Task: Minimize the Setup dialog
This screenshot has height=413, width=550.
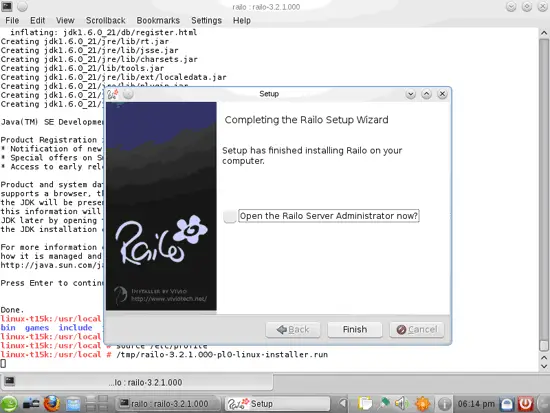Action: 410,94
